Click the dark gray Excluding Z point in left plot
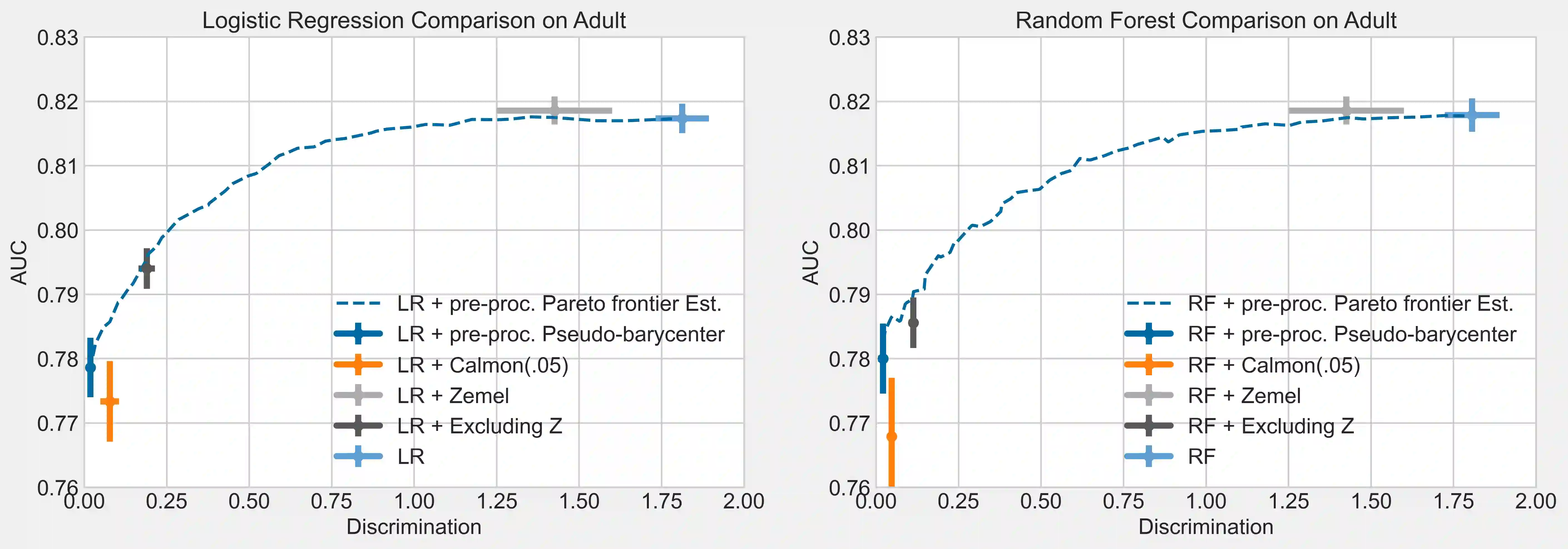Image resolution: width=1568 pixels, height=549 pixels. point(147,269)
